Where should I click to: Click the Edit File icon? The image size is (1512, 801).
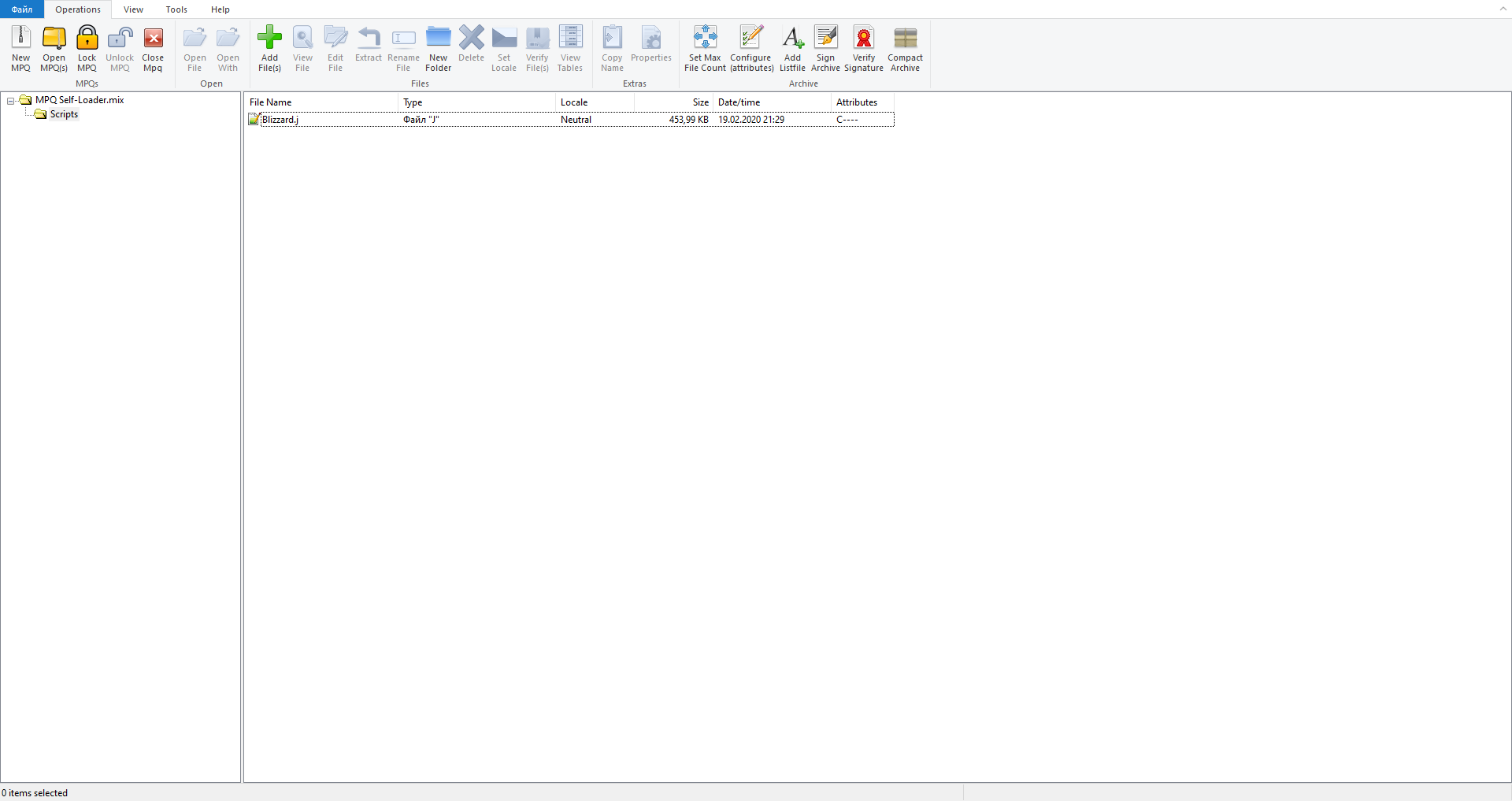point(335,49)
